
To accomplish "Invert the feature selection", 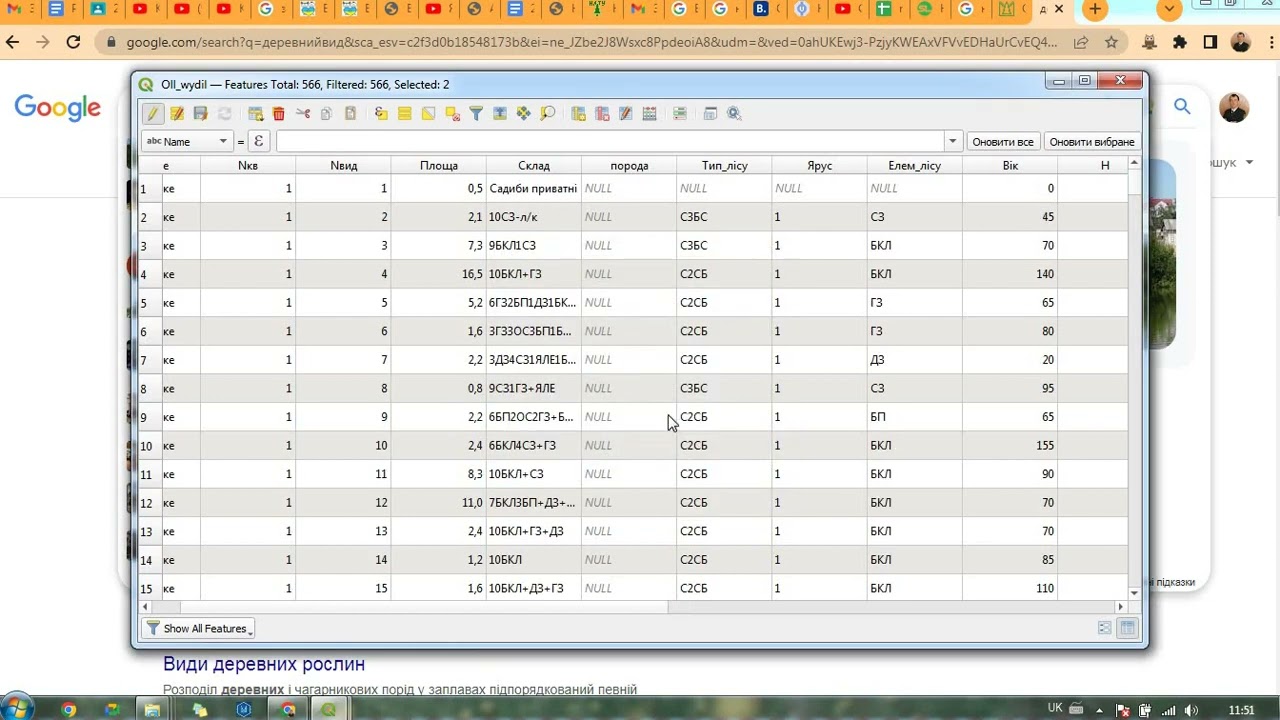I will [428, 114].
